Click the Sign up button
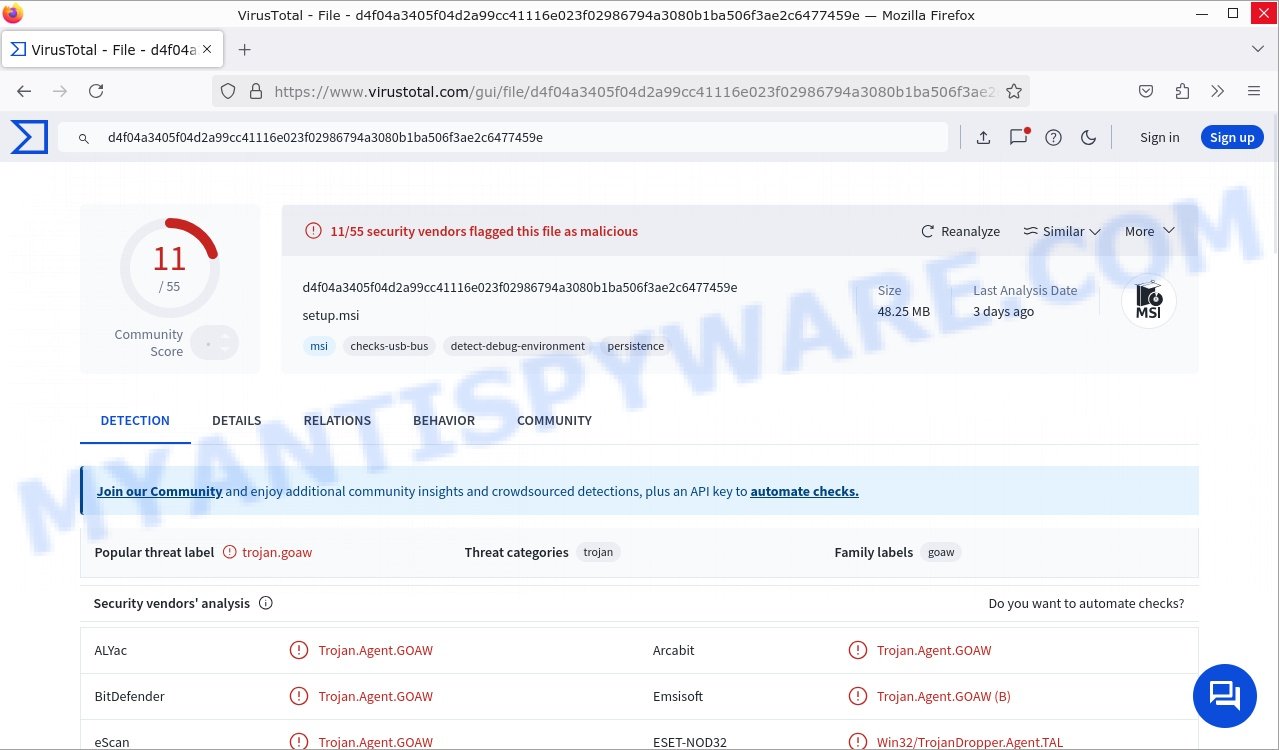This screenshot has height=750, width=1279. (1232, 138)
